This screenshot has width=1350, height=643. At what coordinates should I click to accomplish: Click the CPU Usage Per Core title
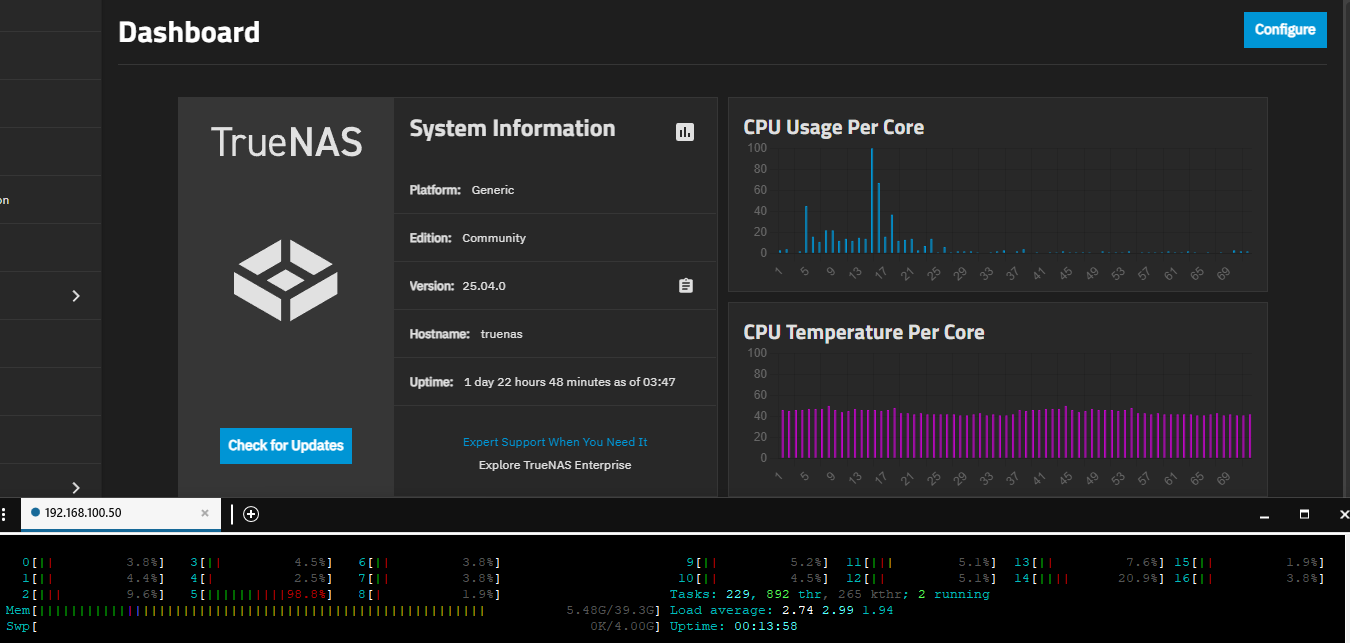(834, 127)
